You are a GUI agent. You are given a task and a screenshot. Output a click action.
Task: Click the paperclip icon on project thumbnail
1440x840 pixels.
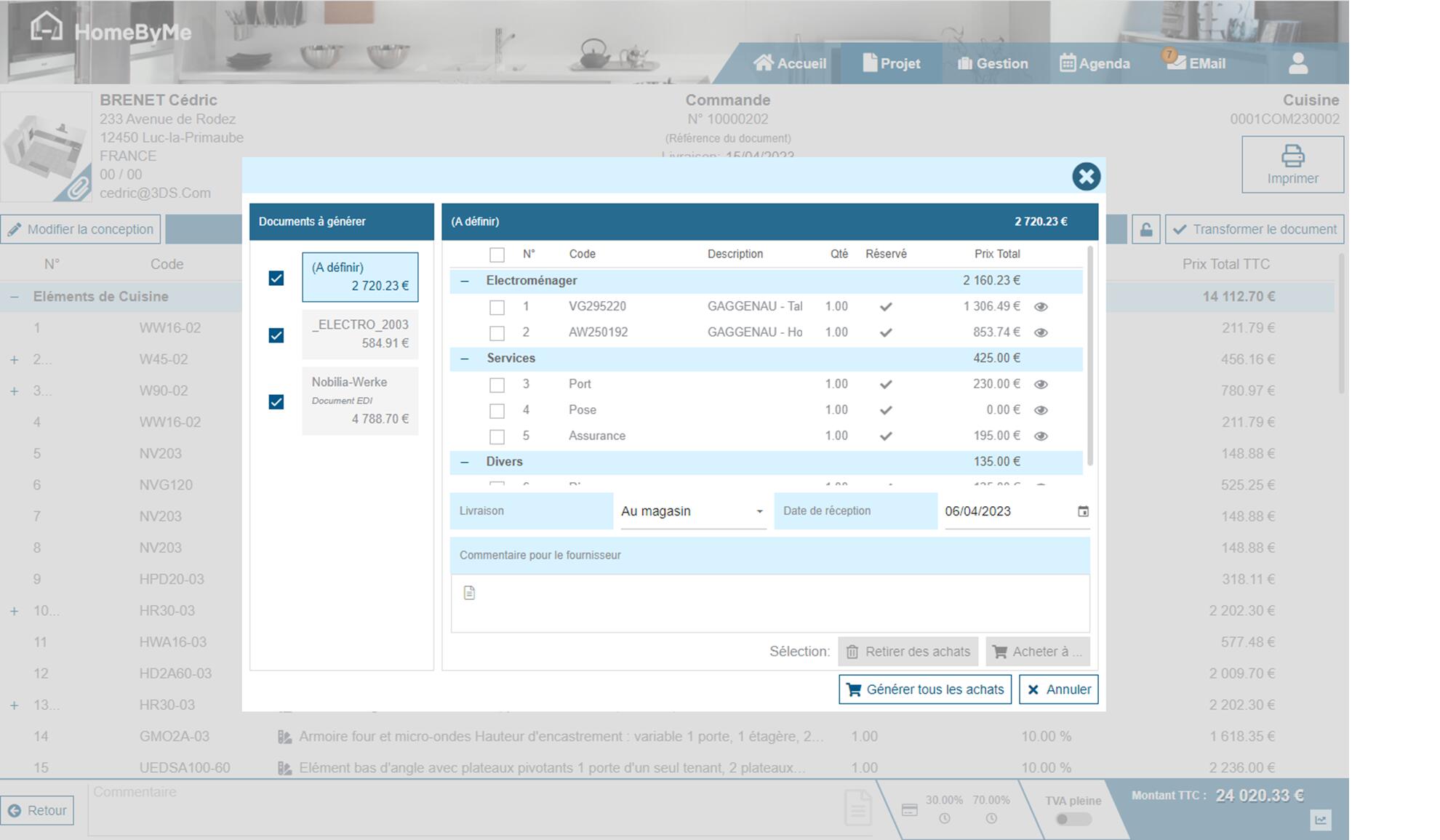pyautogui.click(x=78, y=188)
